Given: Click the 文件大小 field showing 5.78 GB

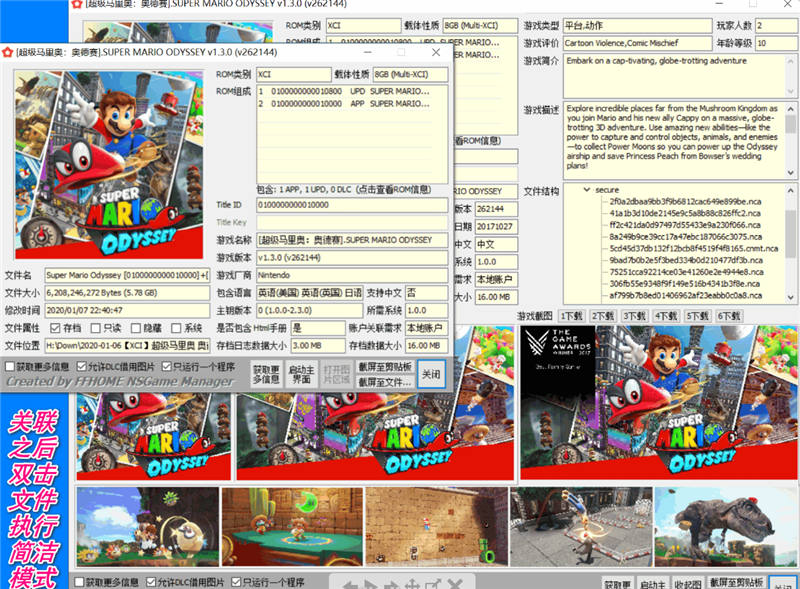Looking at the screenshot, I should [x=127, y=293].
